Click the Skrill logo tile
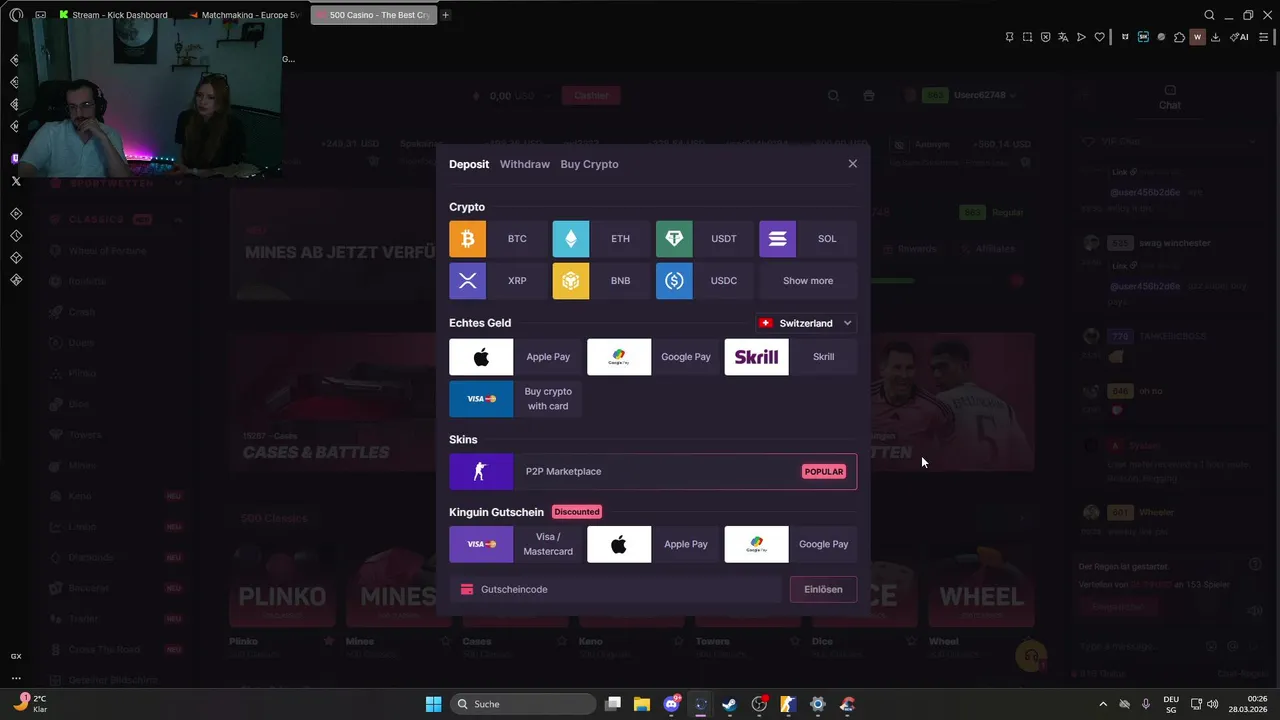 coord(757,357)
